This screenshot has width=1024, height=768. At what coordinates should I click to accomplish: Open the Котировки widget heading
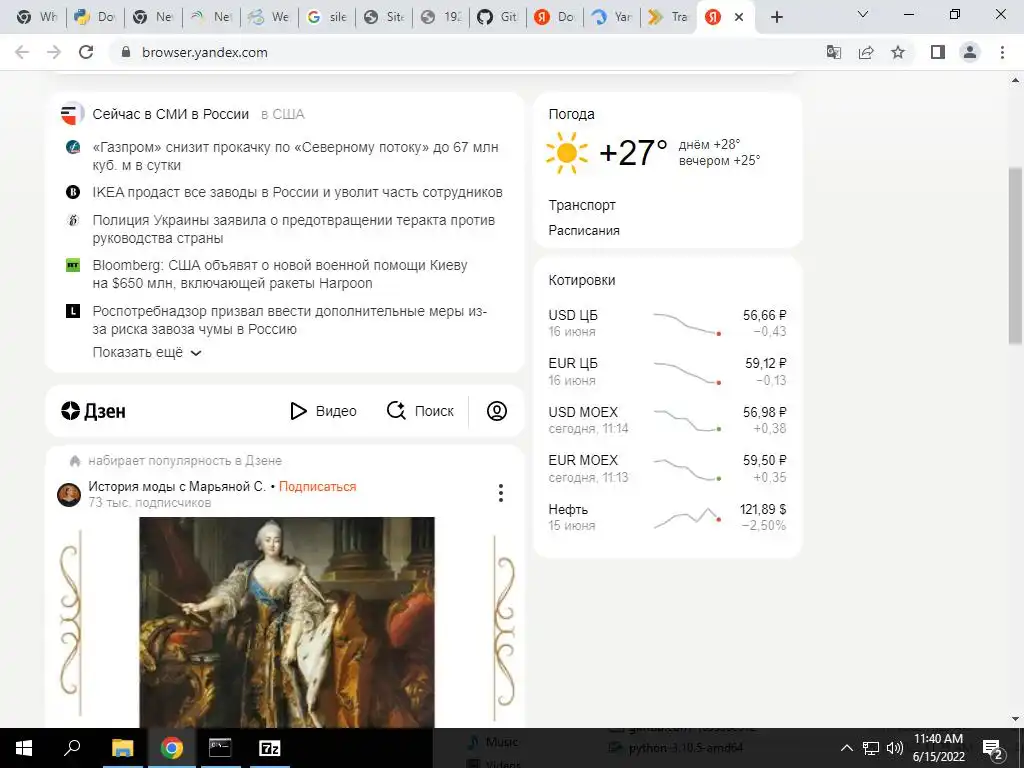[x=582, y=280]
